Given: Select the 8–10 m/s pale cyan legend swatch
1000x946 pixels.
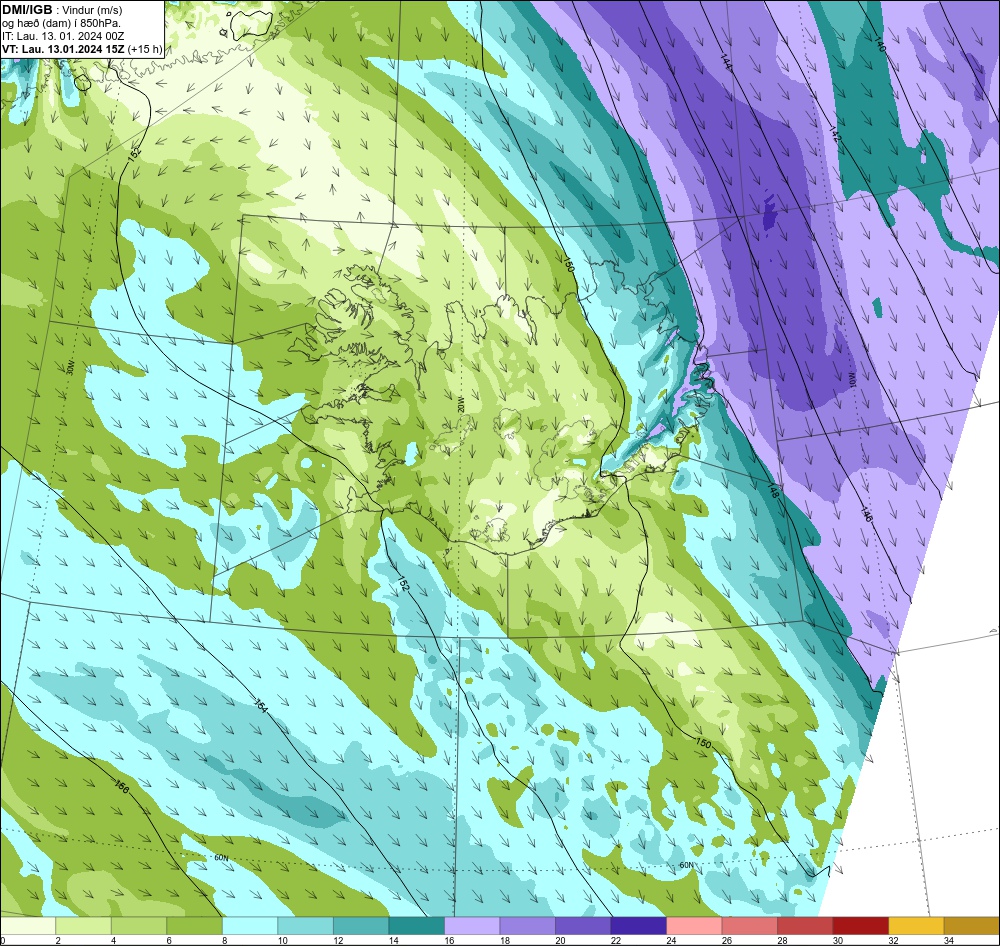Looking at the screenshot, I should pos(250,925).
